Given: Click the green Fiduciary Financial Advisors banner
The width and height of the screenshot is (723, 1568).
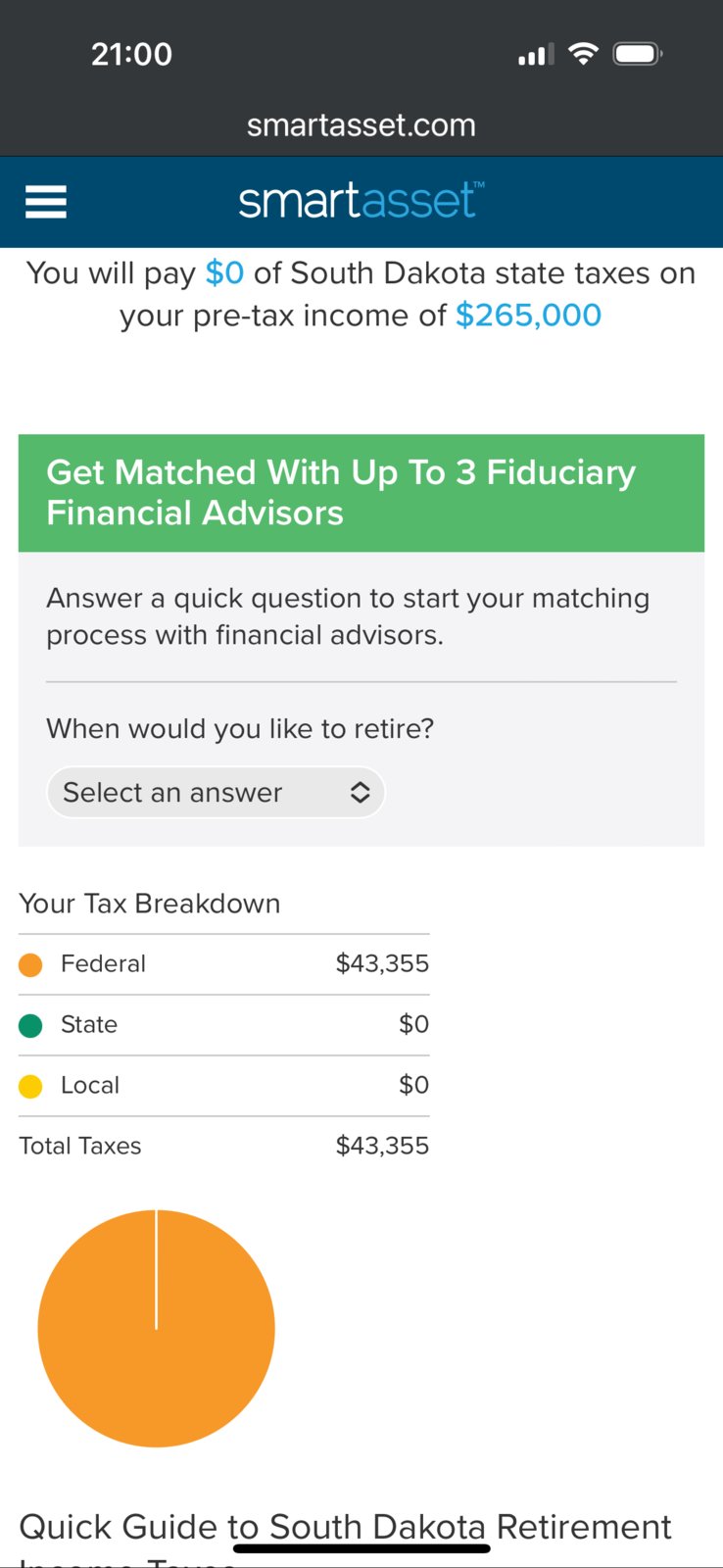Looking at the screenshot, I should [361, 493].
